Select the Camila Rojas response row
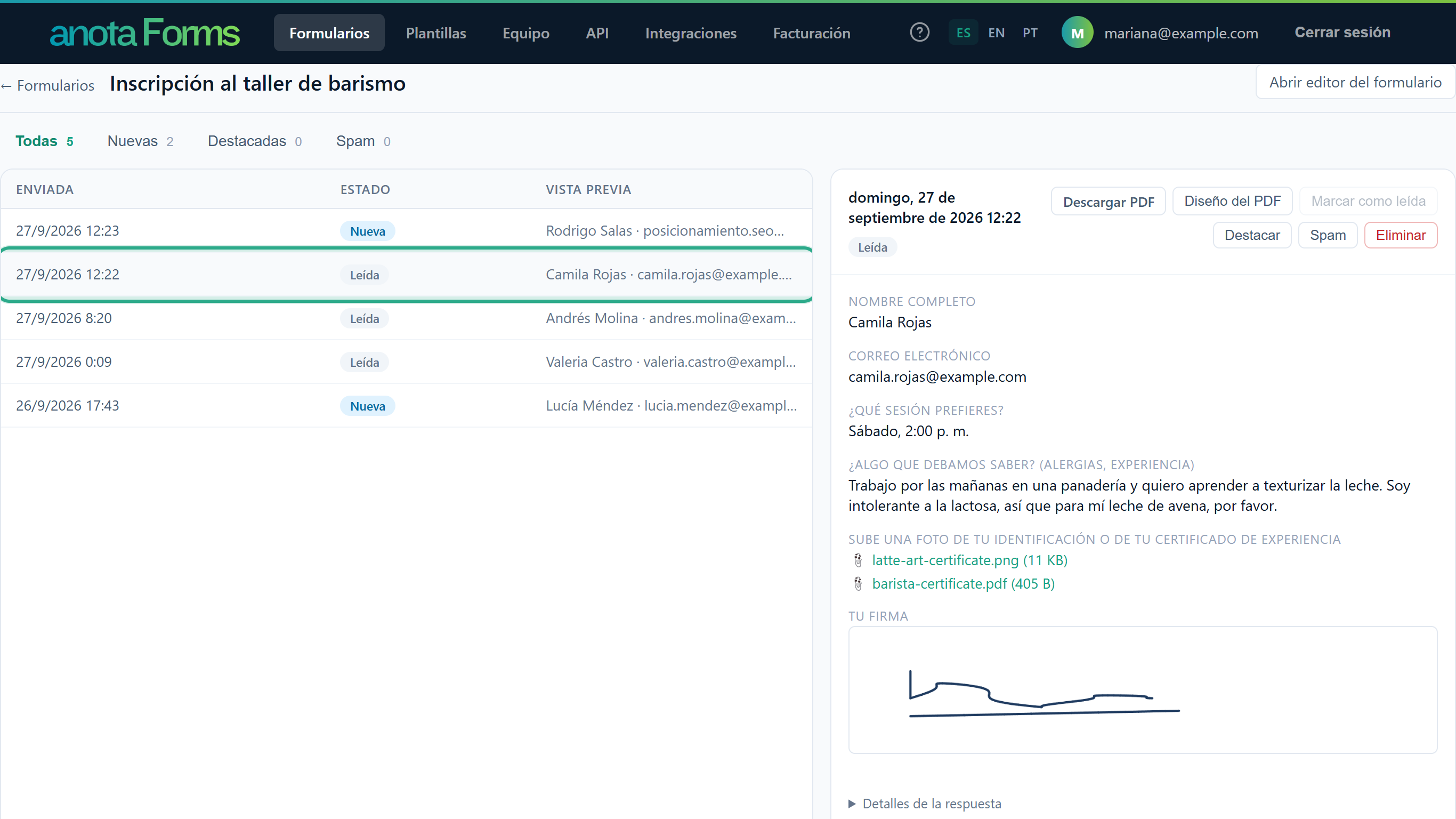This screenshot has width=1456, height=819. point(407,275)
